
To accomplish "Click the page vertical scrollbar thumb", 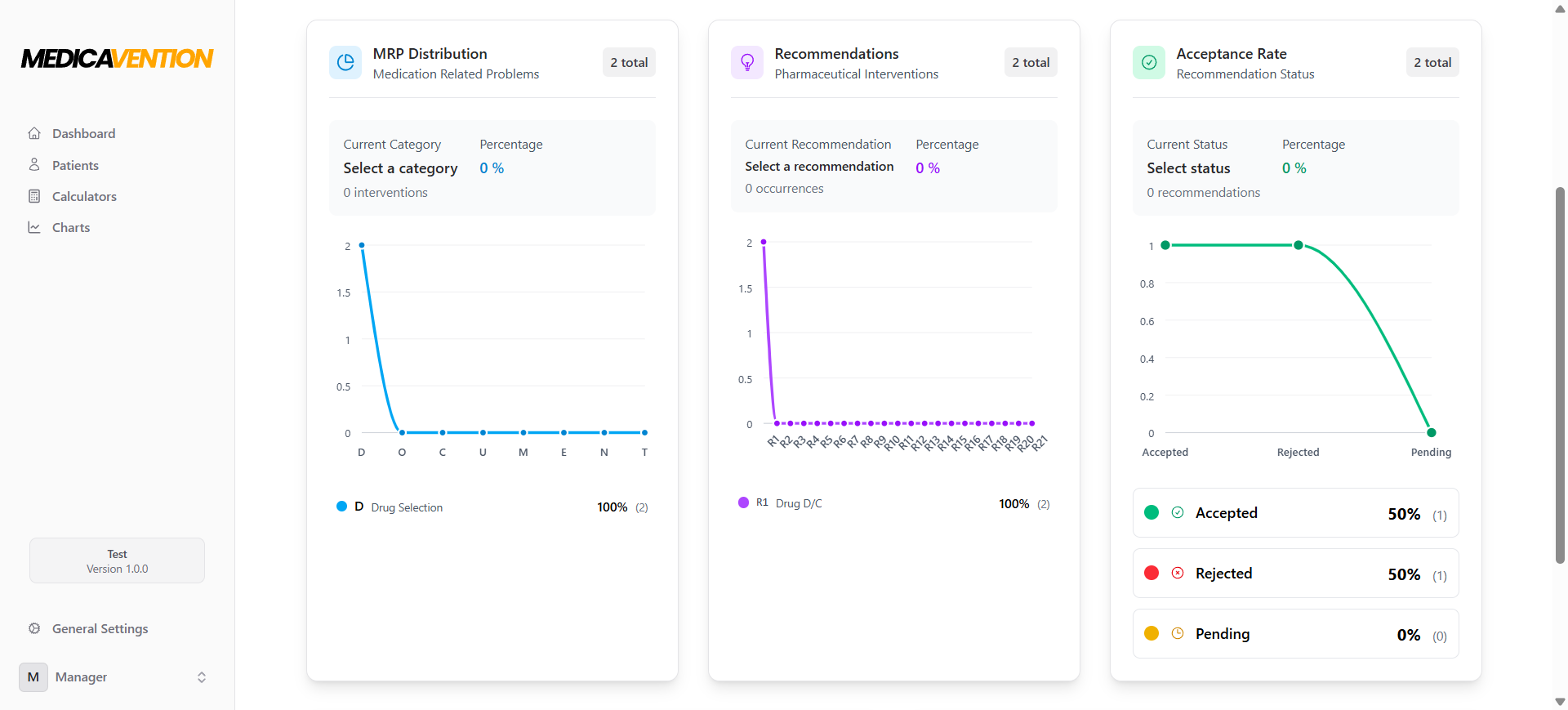I will click(x=1560, y=376).
